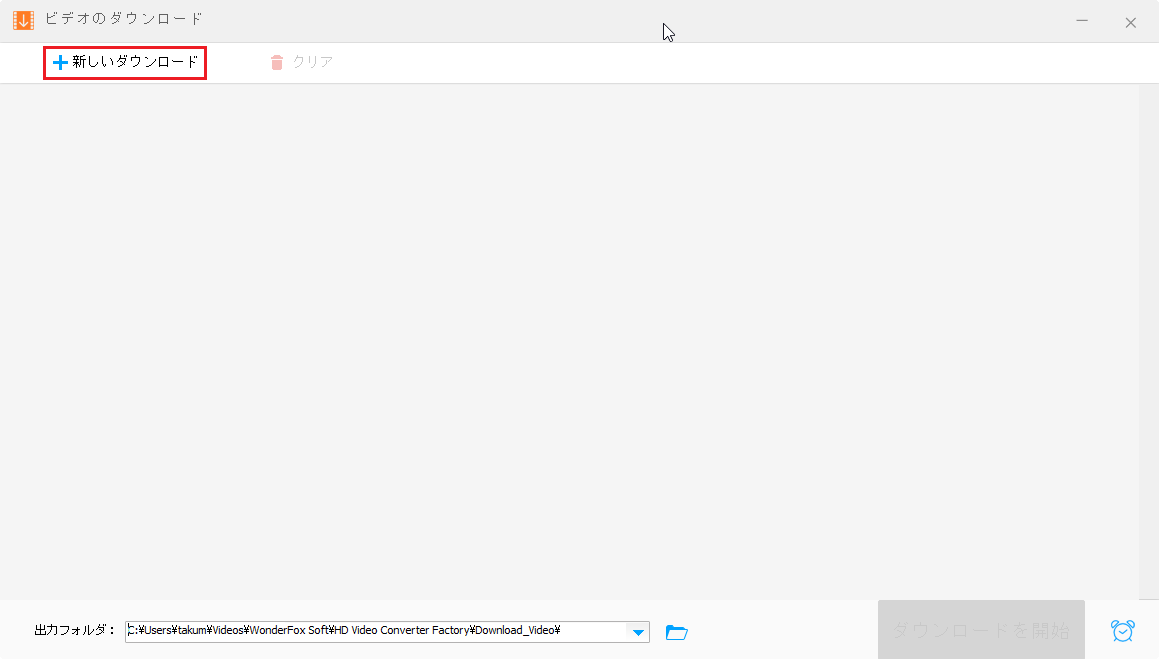Expand the output folder path dropdown arrow
This screenshot has height=660, width=1160.
[637, 632]
